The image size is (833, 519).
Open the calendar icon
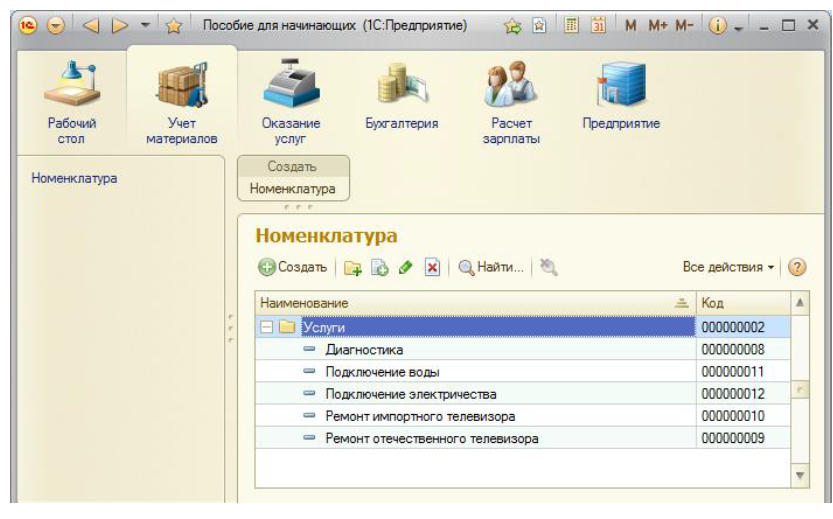click(599, 25)
